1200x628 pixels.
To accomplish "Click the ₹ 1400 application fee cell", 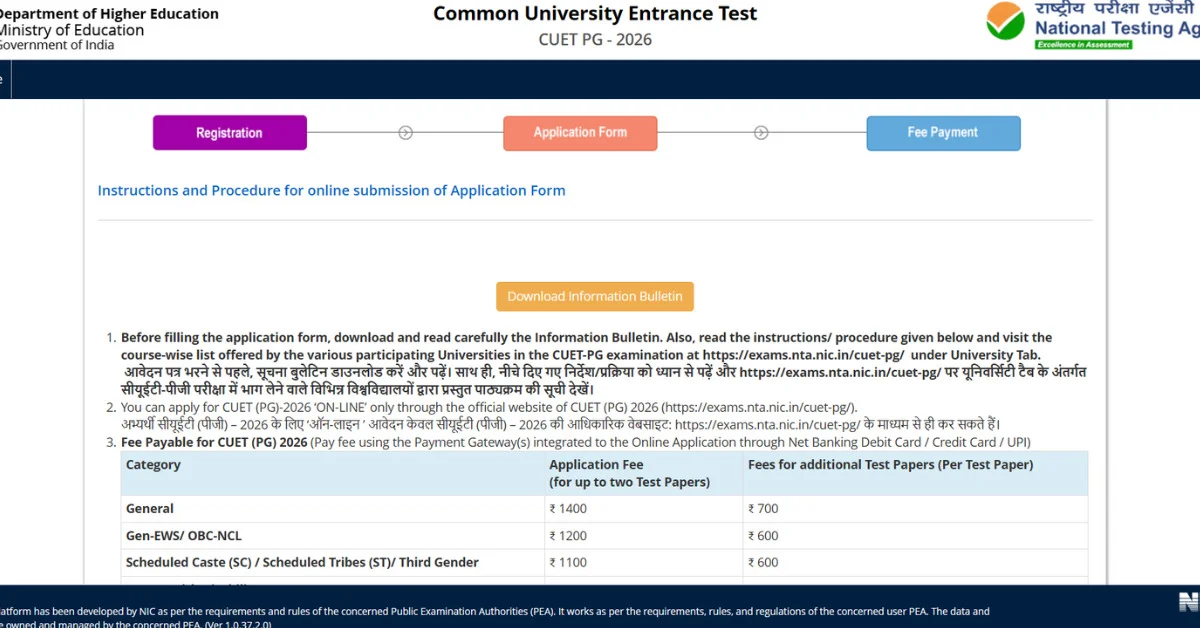I will (568, 508).
